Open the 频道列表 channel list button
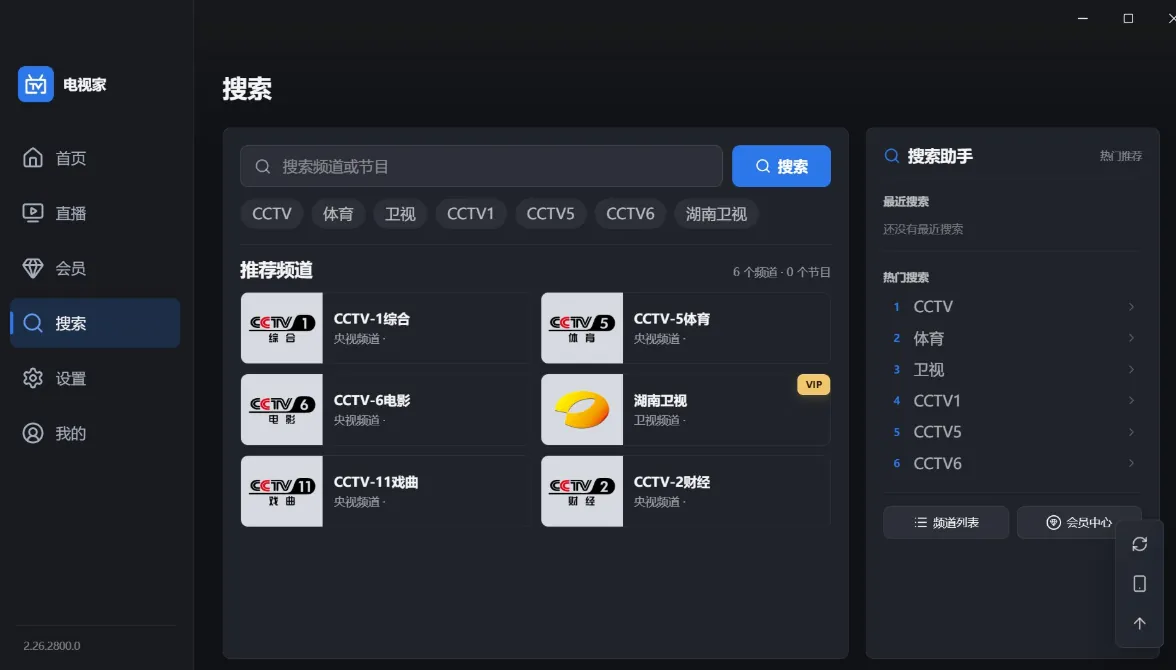The height and width of the screenshot is (670, 1176). 946,522
